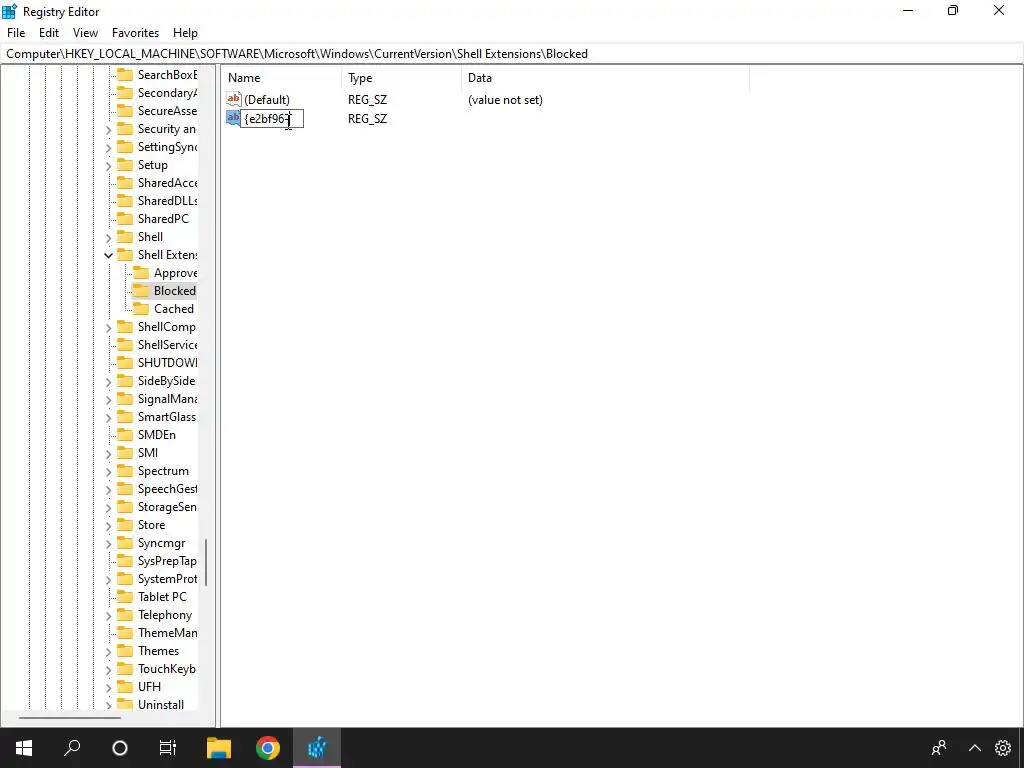Viewport: 1024px width, 768px height.
Task: Expand the Shell key
Action: pos(108,237)
